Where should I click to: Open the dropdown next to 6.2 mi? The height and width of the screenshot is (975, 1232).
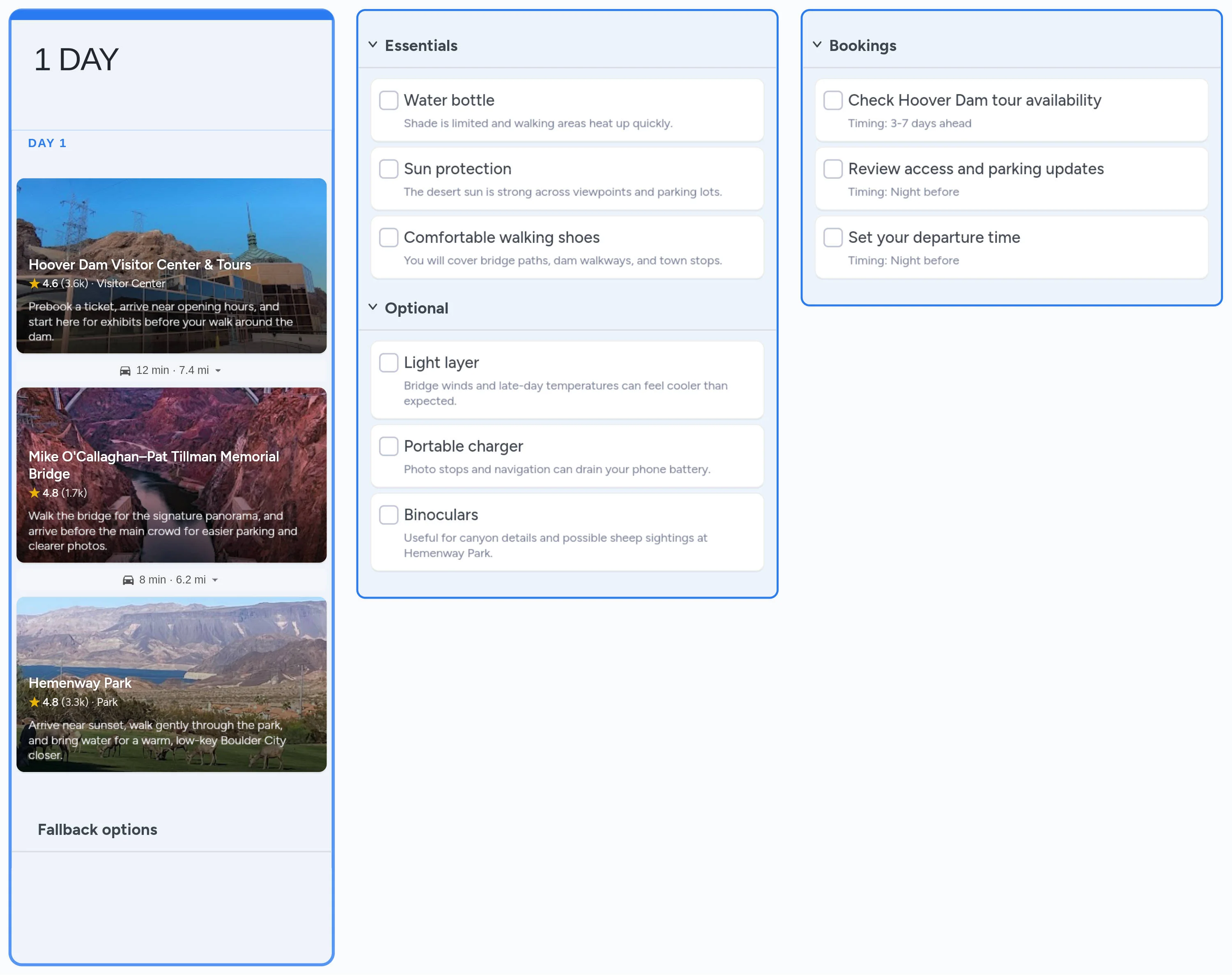pos(215,579)
